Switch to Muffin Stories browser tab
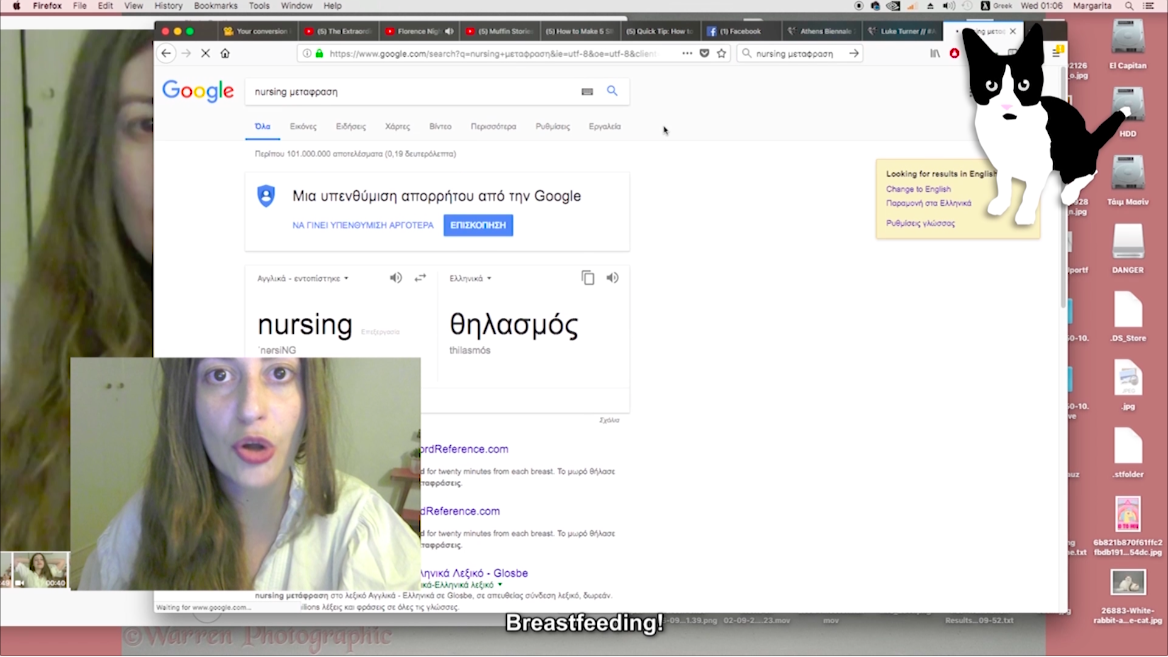 (498, 31)
